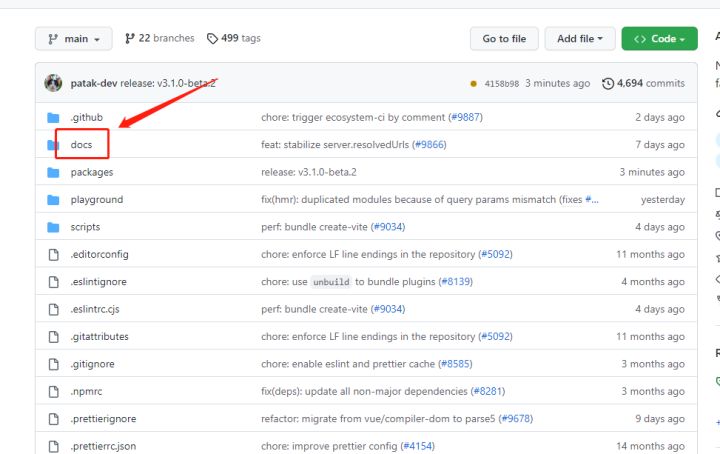Image resolution: width=720 pixels, height=454 pixels.
Task: Click the commits history clock icon
Action: pyautogui.click(x=608, y=84)
